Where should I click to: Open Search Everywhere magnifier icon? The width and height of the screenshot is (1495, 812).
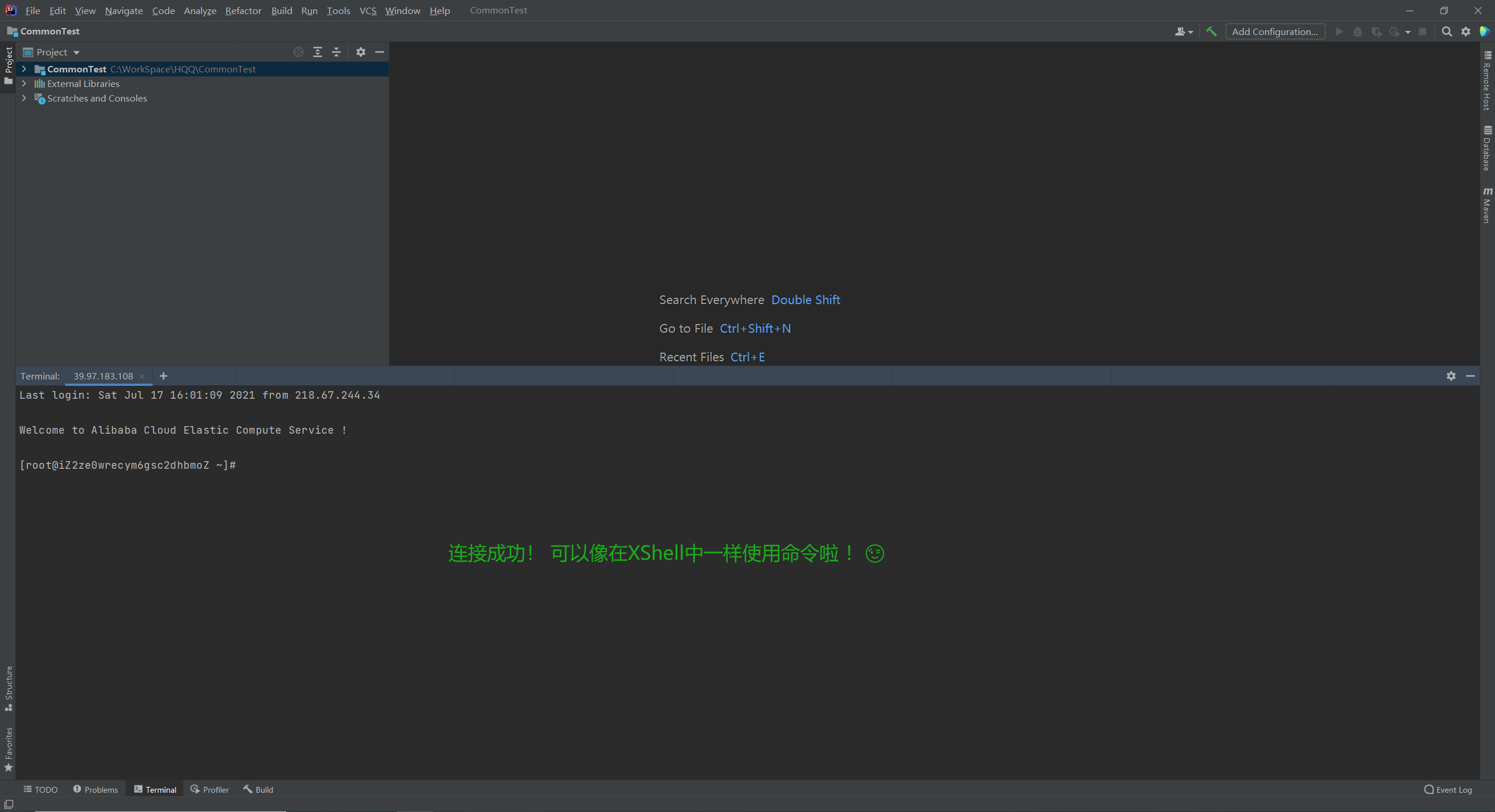(1447, 32)
